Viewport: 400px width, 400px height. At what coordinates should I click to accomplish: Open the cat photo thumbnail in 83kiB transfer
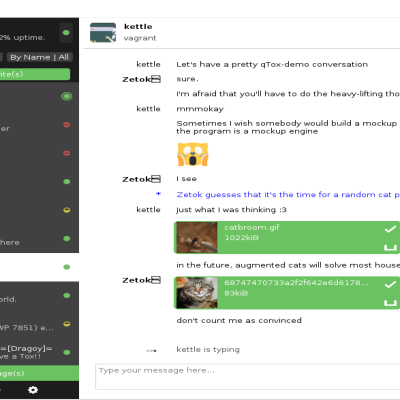[x=197, y=293]
